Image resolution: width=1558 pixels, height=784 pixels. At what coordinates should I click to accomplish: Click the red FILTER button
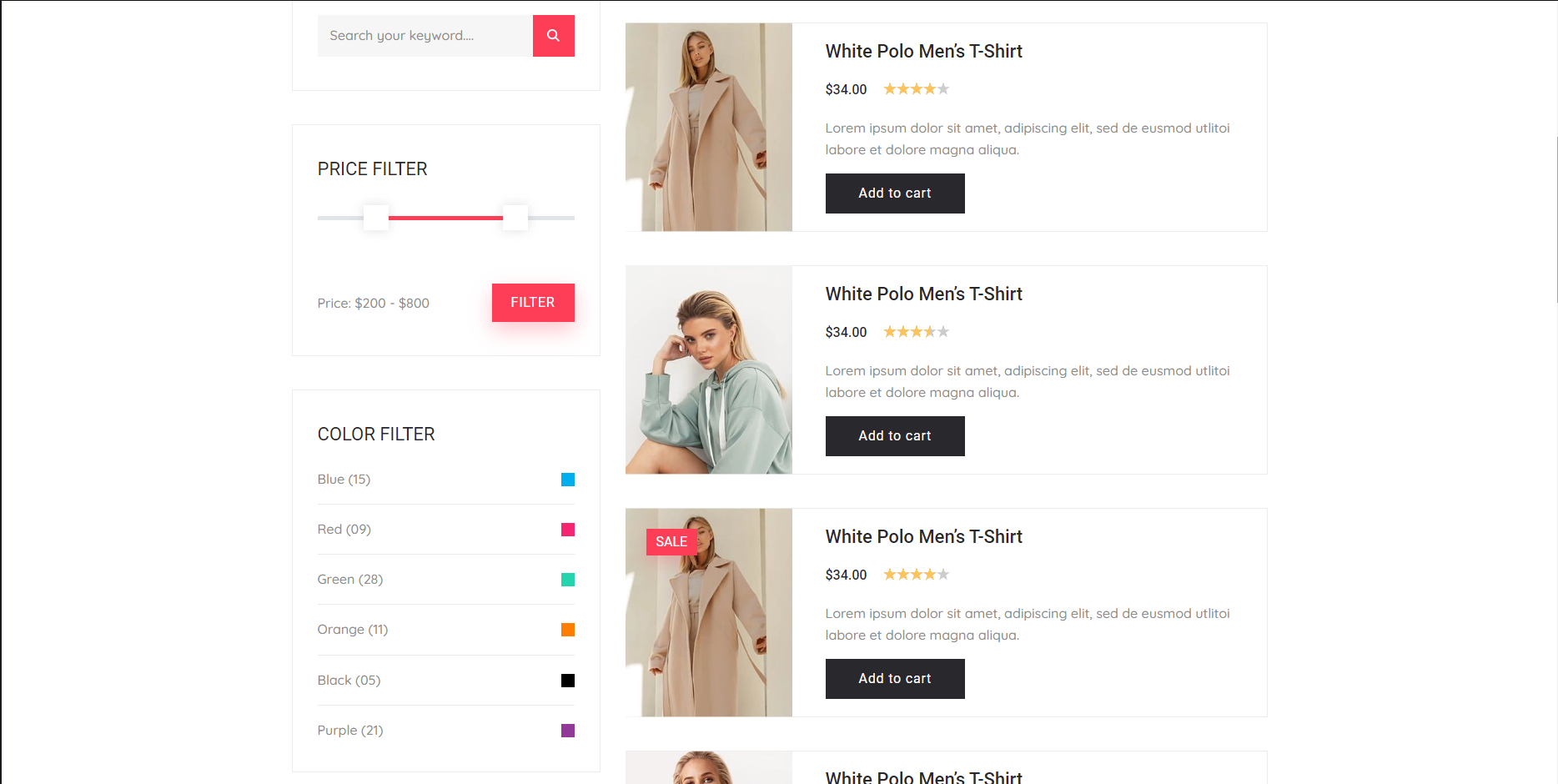[533, 303]
